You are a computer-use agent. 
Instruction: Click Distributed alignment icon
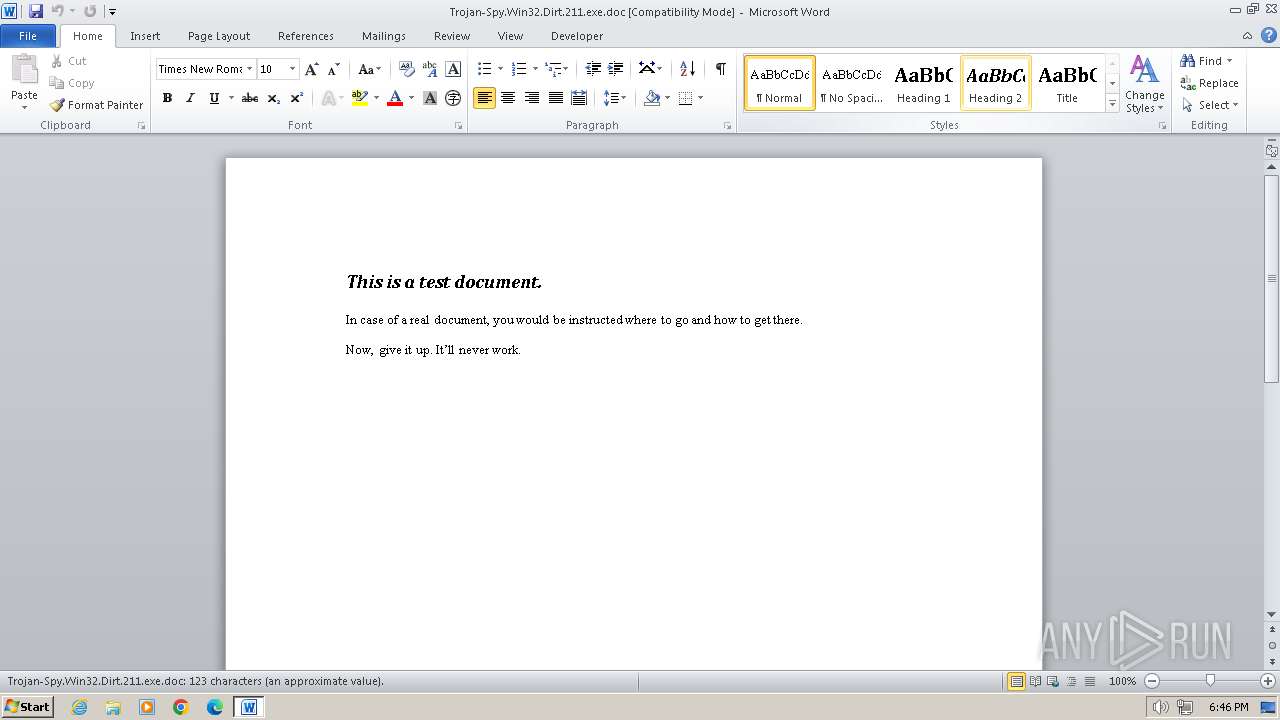pyautogui.click(x=579, y=98)
